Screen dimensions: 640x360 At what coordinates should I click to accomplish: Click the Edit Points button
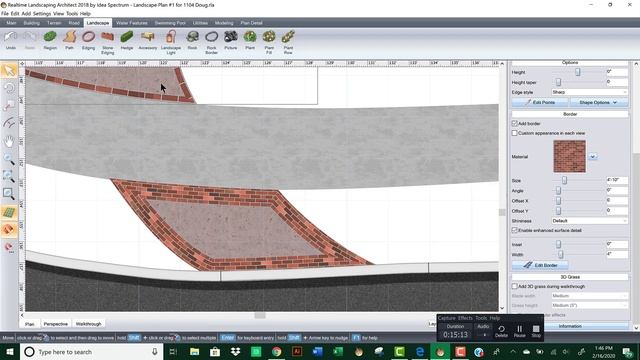540,102
